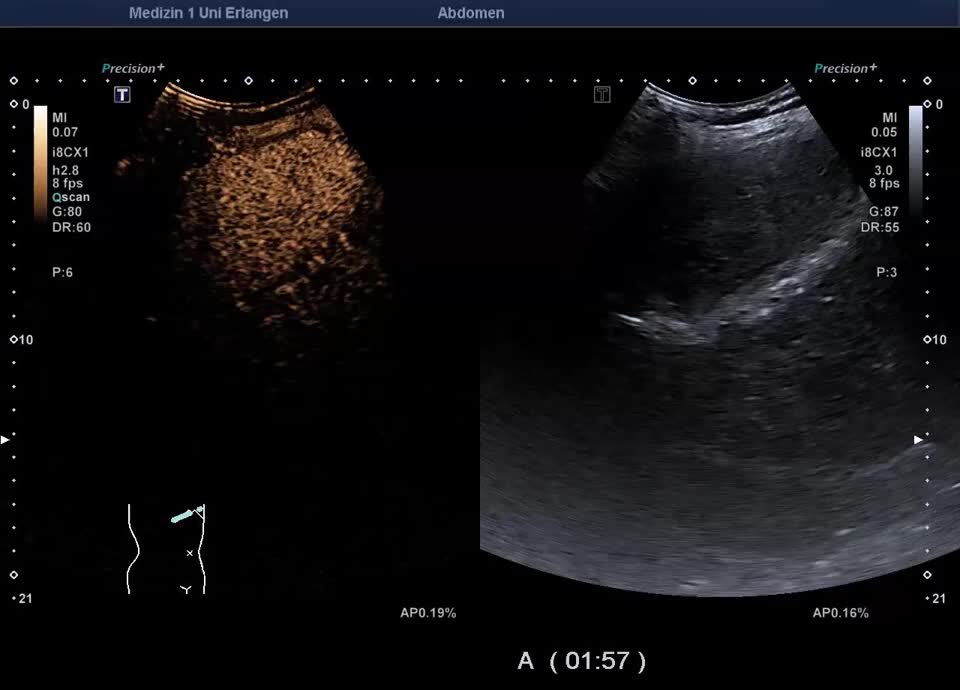Click the AP0.19% acoustic power readout
The height and width of the screenshot is (690, 960).
[427, 613]
